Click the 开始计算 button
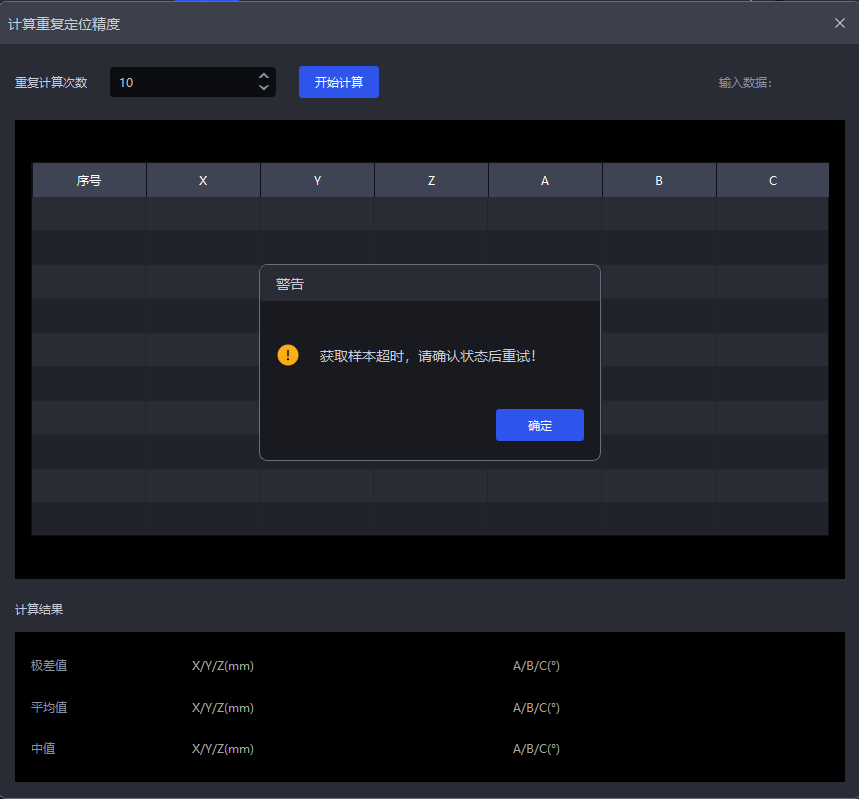 tap(338, 82)
